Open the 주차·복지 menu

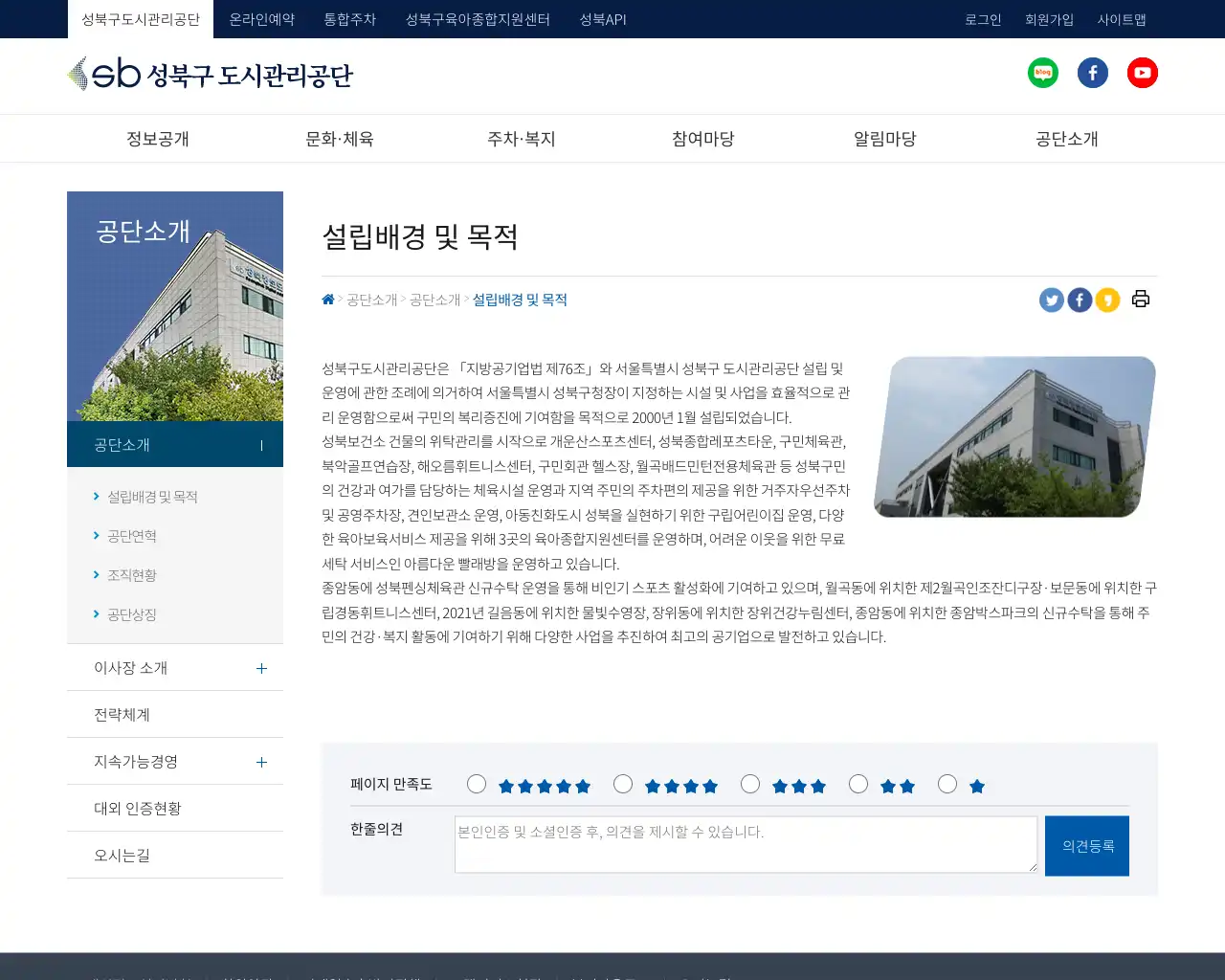coord(522,138)
